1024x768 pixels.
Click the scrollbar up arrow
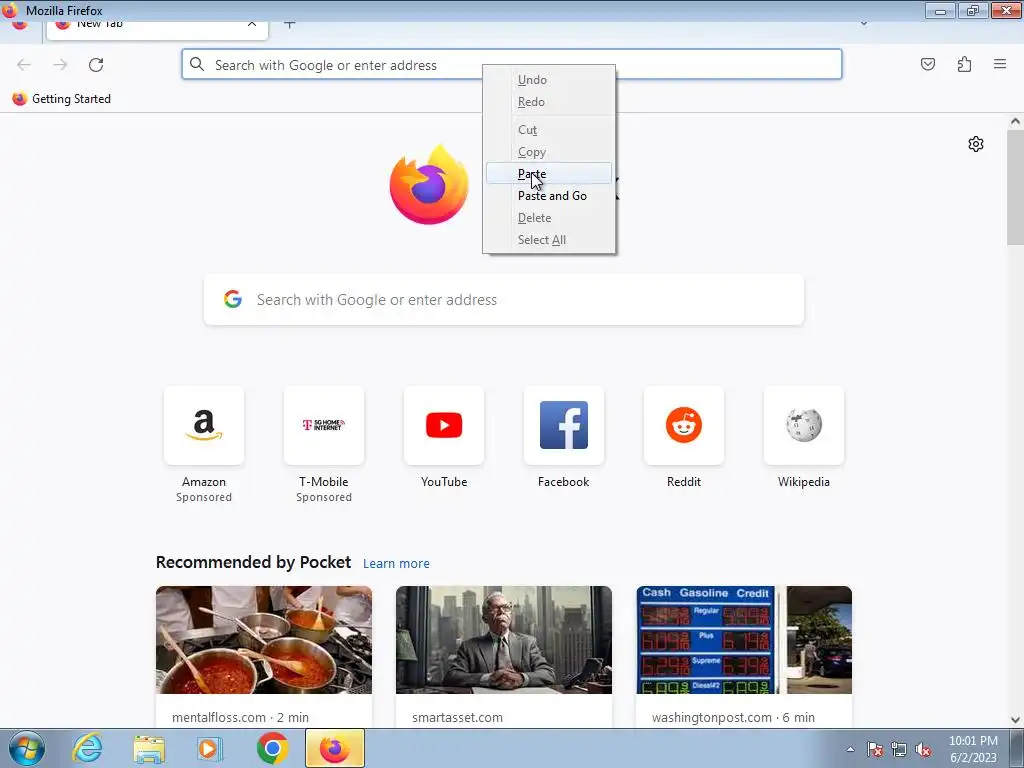pos(1015,121)
